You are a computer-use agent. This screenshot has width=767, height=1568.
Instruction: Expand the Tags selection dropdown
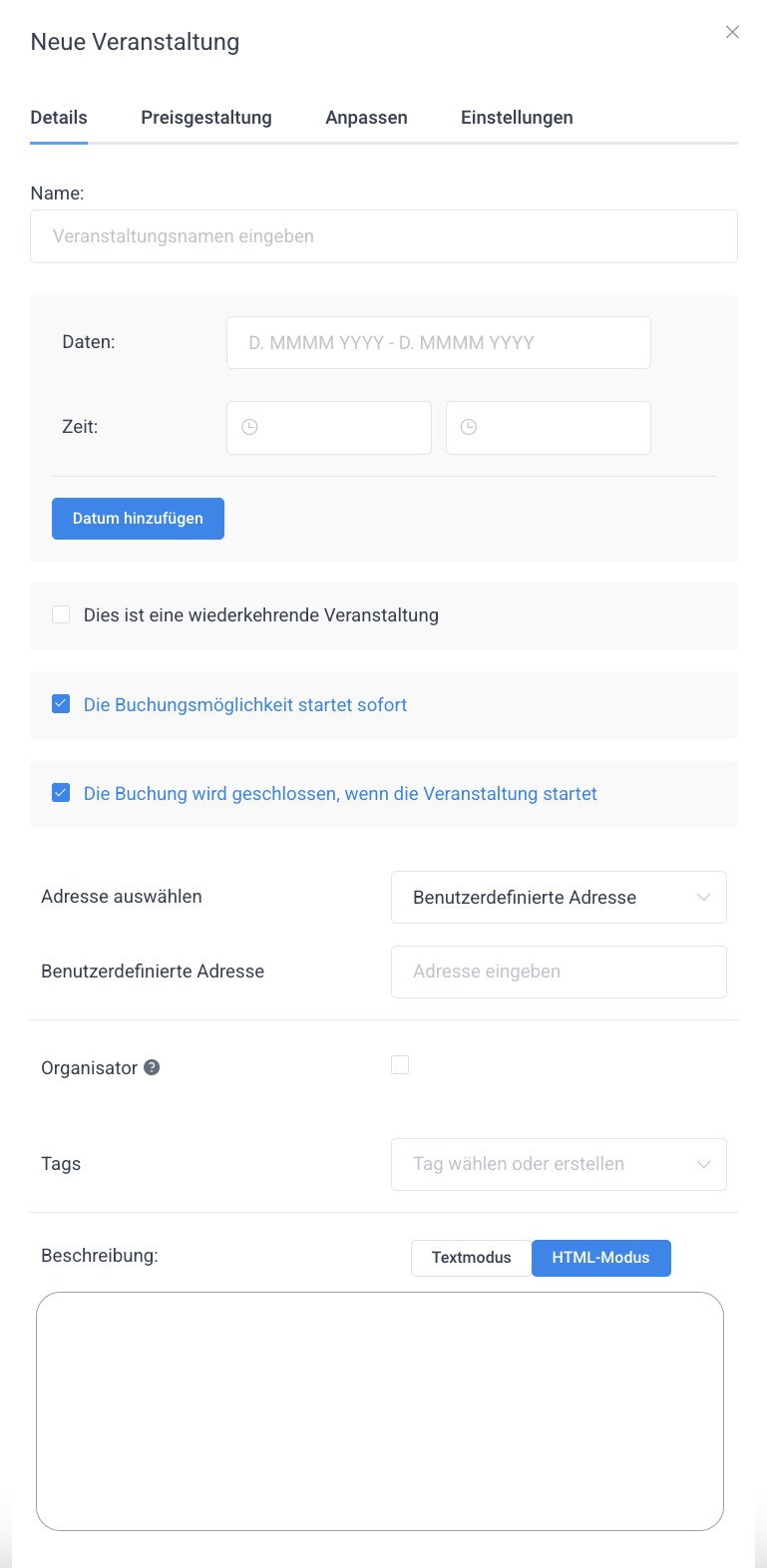point(559,1164)
